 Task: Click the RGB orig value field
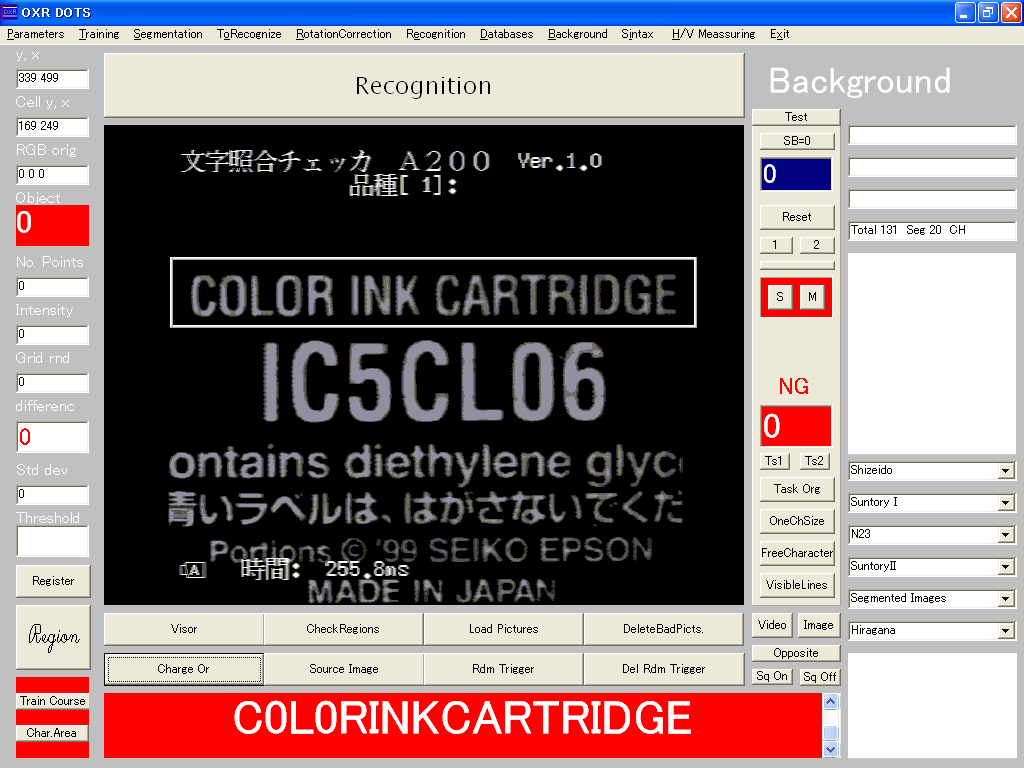[52, 174]
